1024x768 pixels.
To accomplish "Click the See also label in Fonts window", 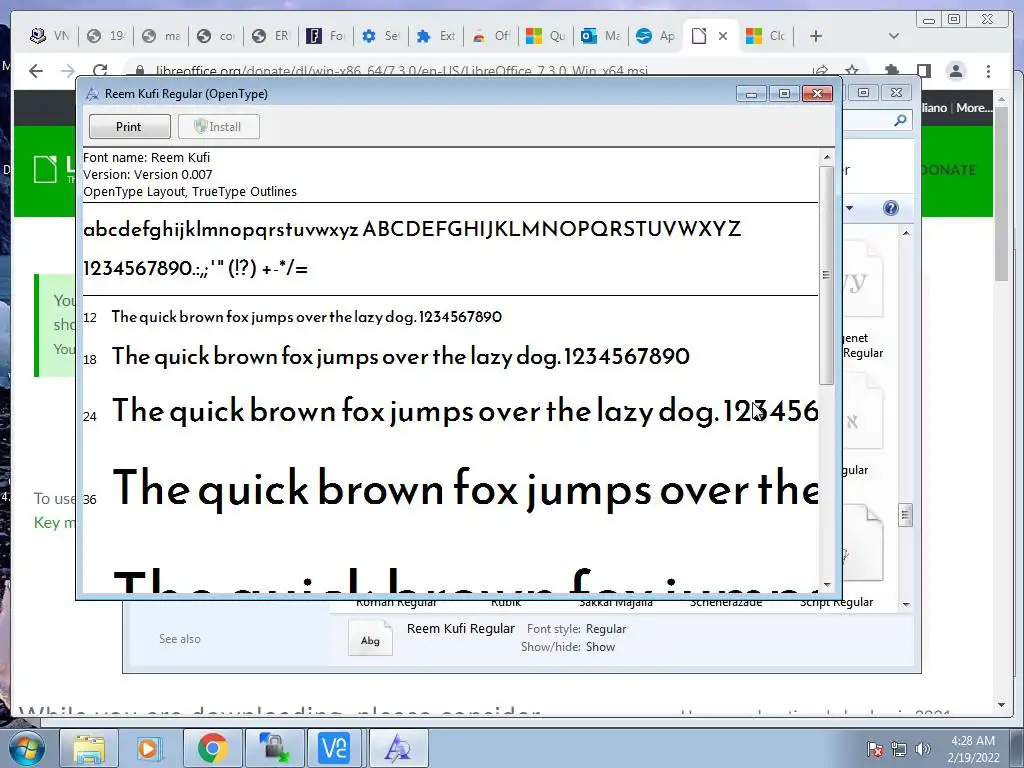I will click(180, 639).
